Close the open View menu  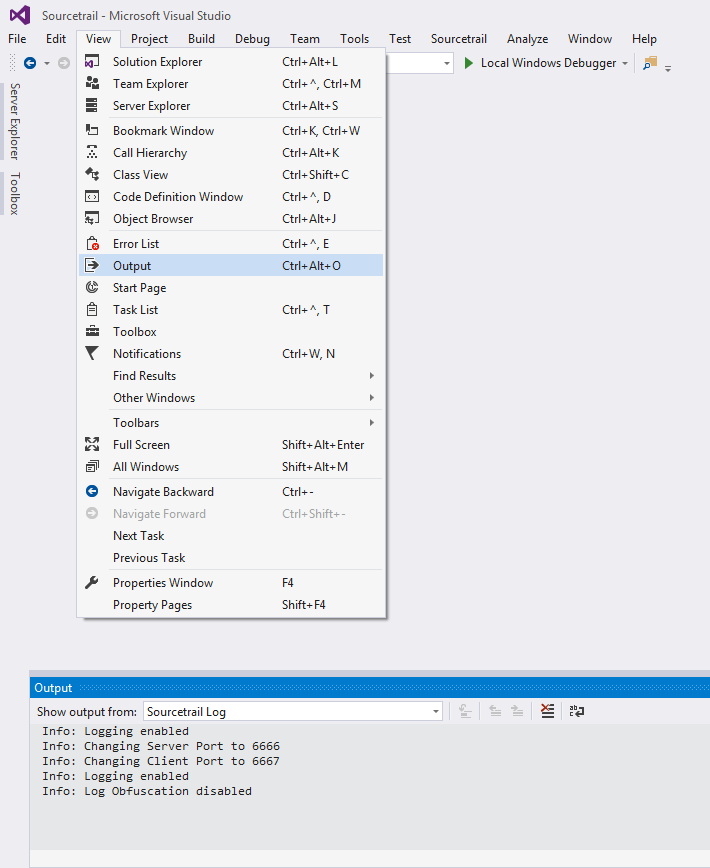pyautogui.click(x=98, y=39)
